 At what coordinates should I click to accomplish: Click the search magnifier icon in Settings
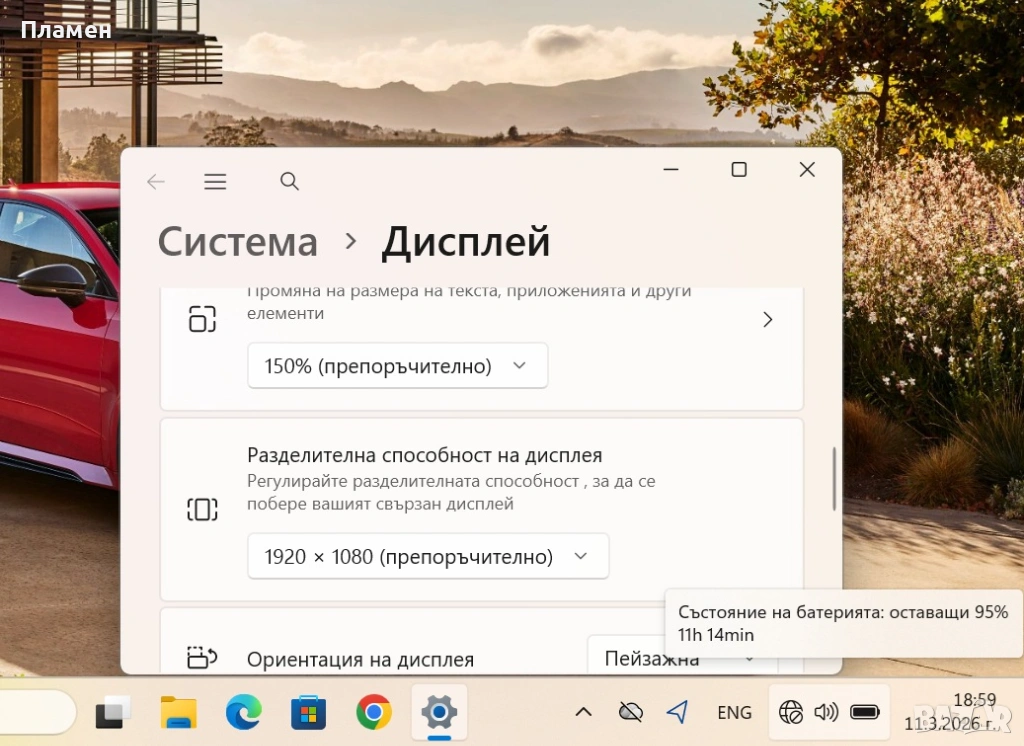coord(289,181)
